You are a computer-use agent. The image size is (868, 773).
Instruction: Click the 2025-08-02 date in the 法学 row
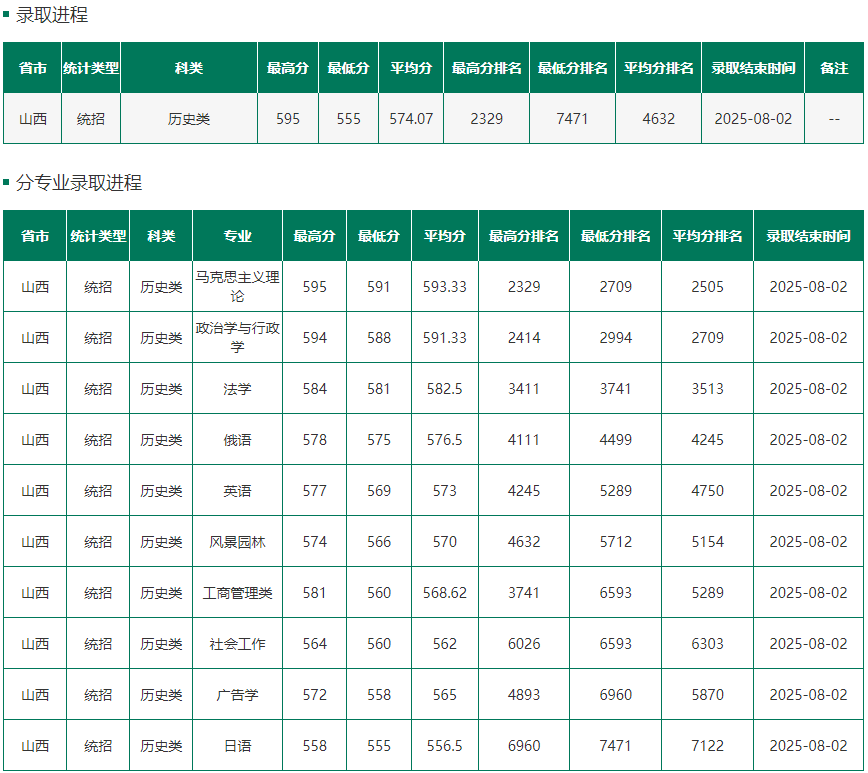pyautogui.click(x=808, y=389)
